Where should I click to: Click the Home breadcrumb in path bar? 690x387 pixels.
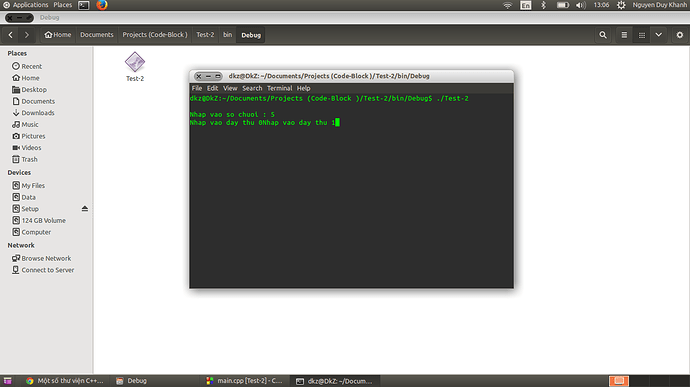pos(58,35)
